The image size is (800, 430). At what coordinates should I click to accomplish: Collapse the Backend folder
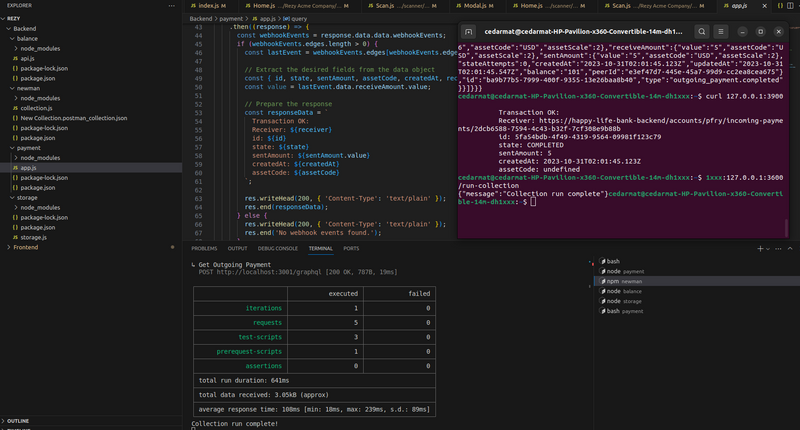tap(91, 29)
